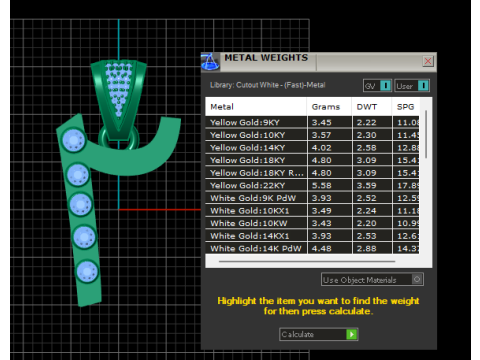Click the Metal Weights flask icon
The image size is (480, 360).
click(210, 61)
